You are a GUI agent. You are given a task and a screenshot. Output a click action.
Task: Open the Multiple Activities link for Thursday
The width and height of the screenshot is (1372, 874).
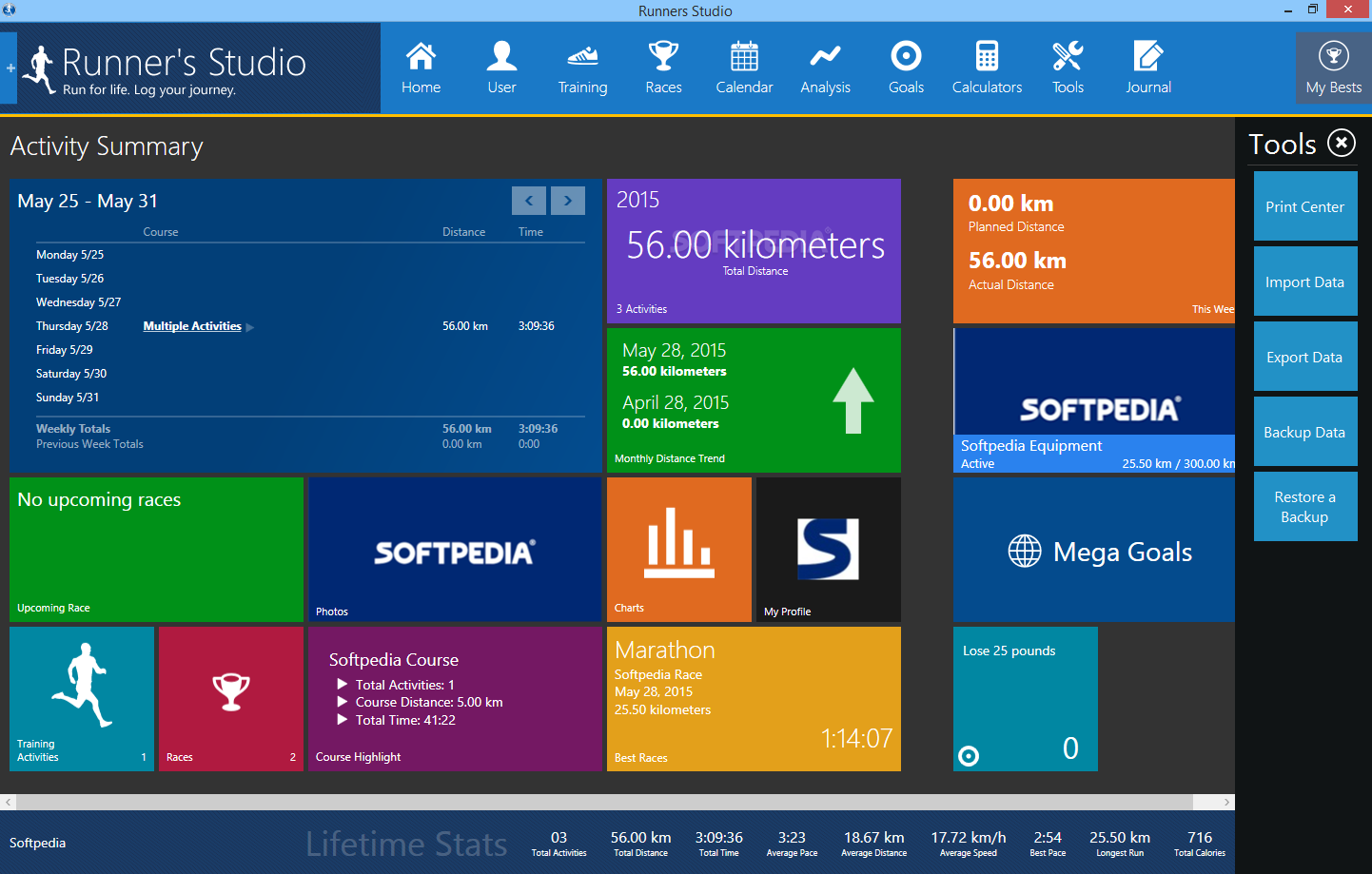pos(192,326)
